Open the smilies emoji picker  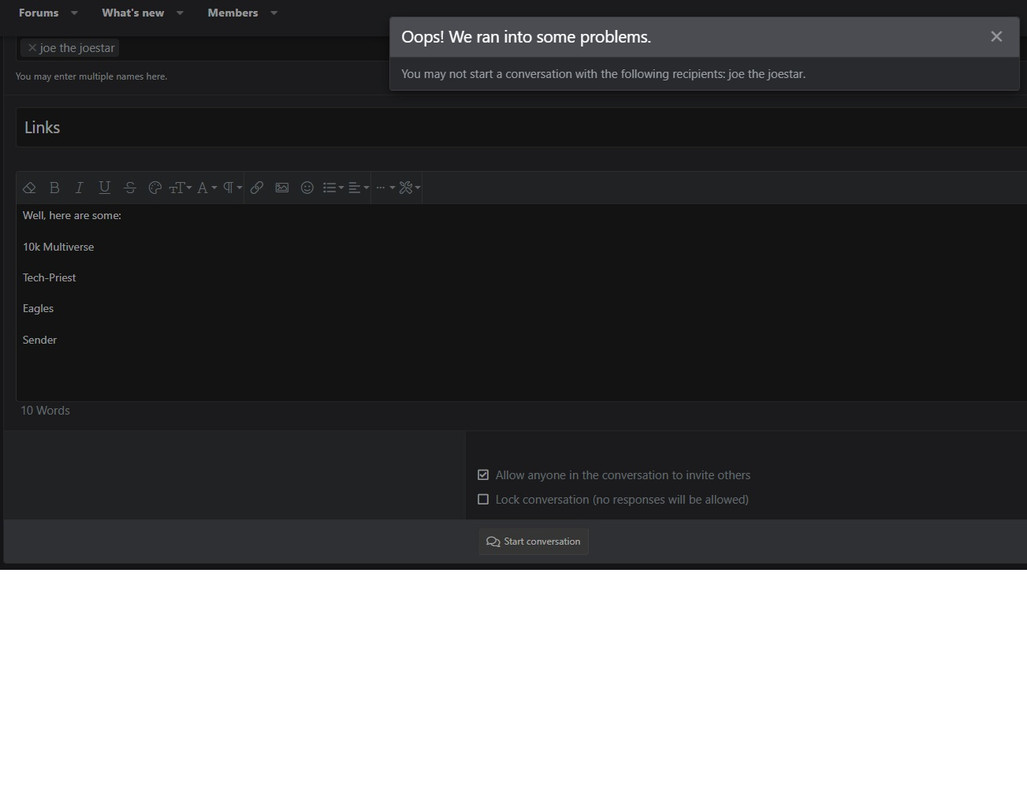[x=307, y=188]
